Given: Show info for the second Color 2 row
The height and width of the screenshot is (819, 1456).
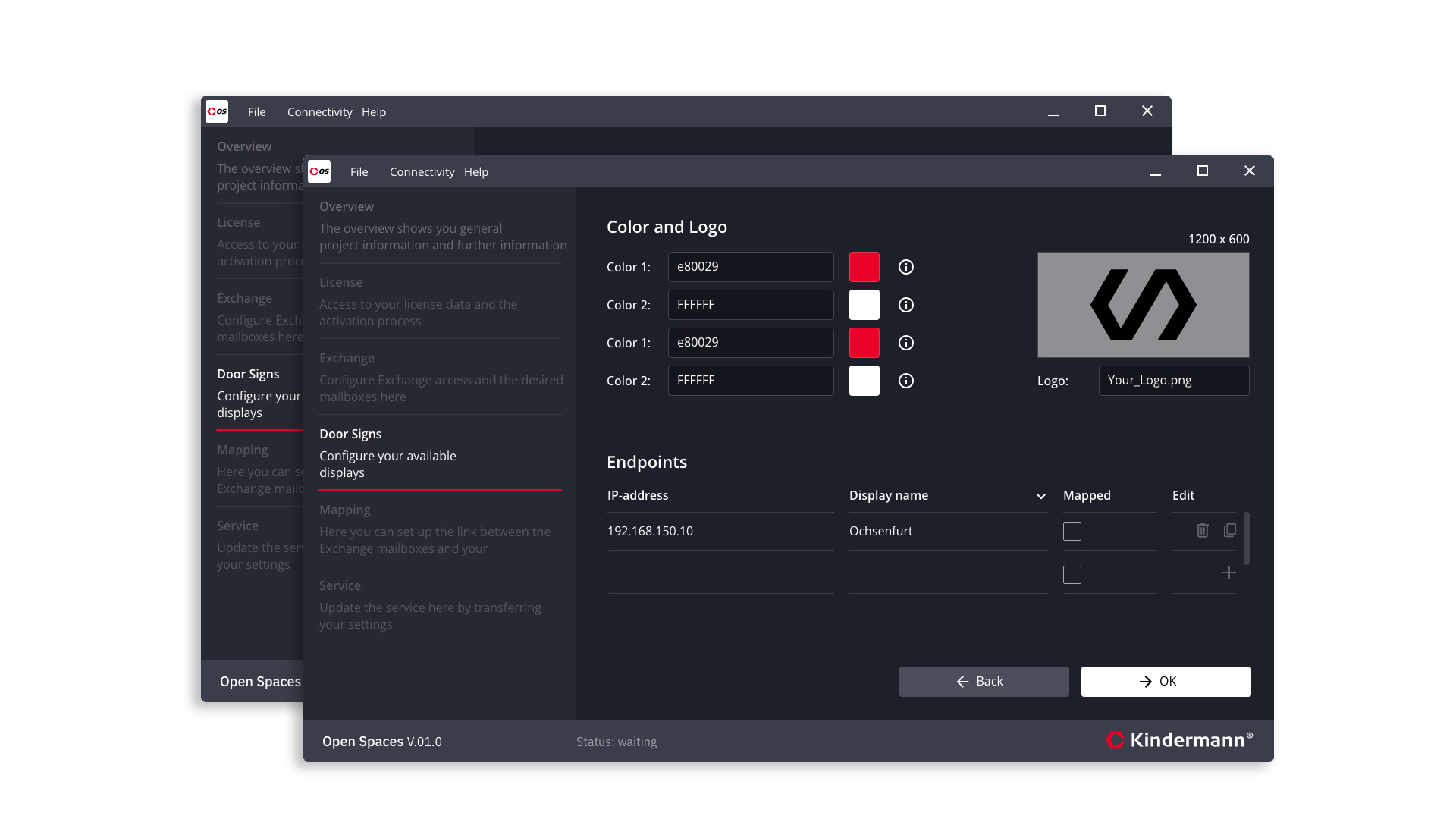Looking at the screenshot, I should pos(905,381).
